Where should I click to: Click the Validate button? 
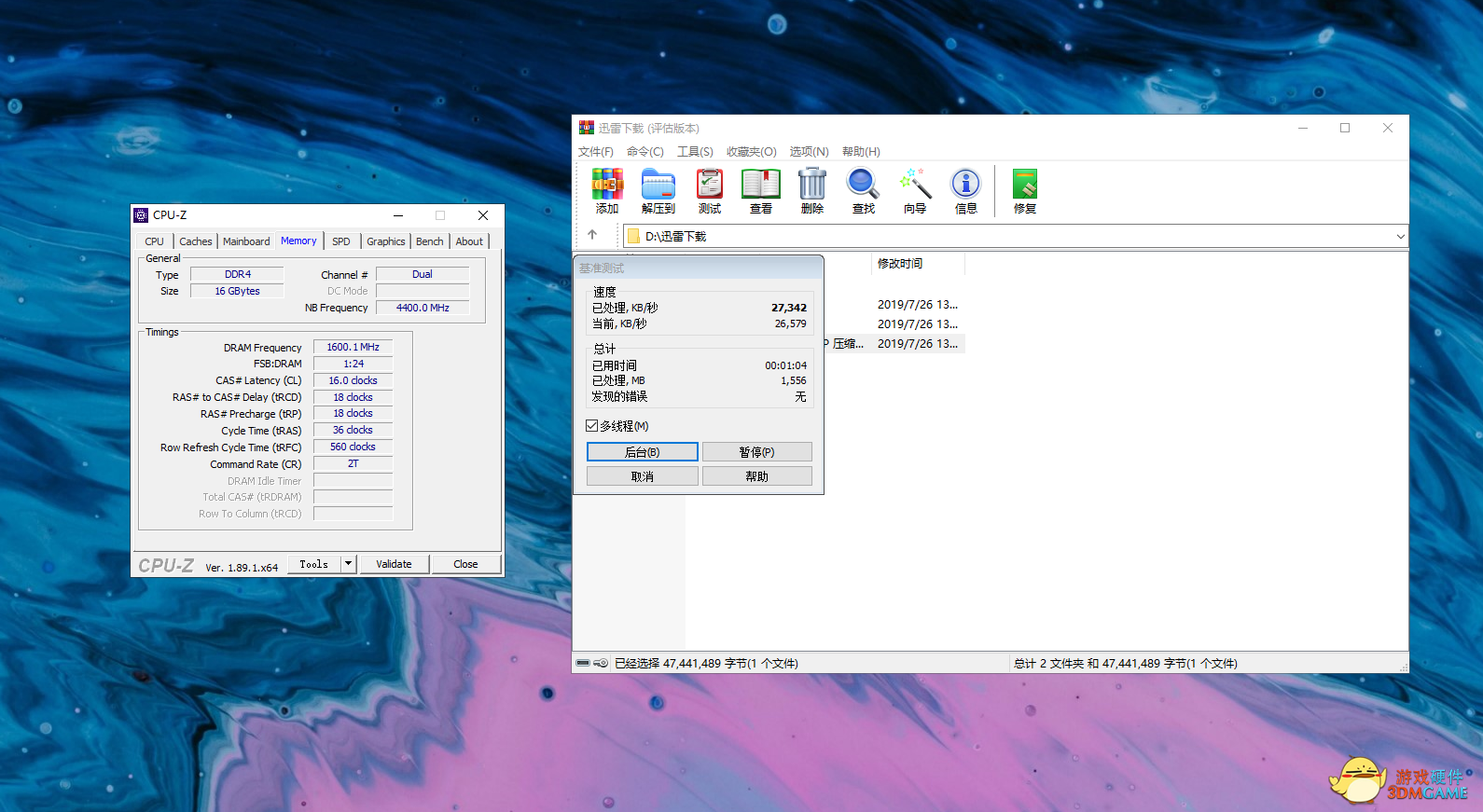(394, 564)
